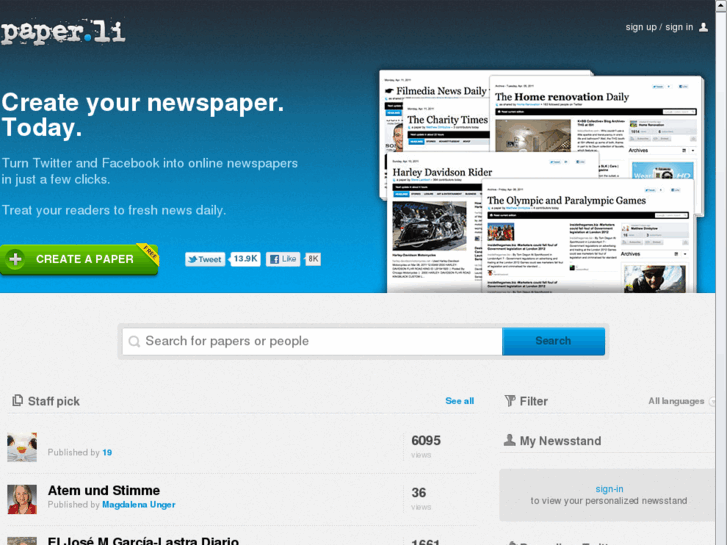Click the 6095 views count
Image resolution: width=727 pixels, height=545 pixels.
[x=426, y=441]
